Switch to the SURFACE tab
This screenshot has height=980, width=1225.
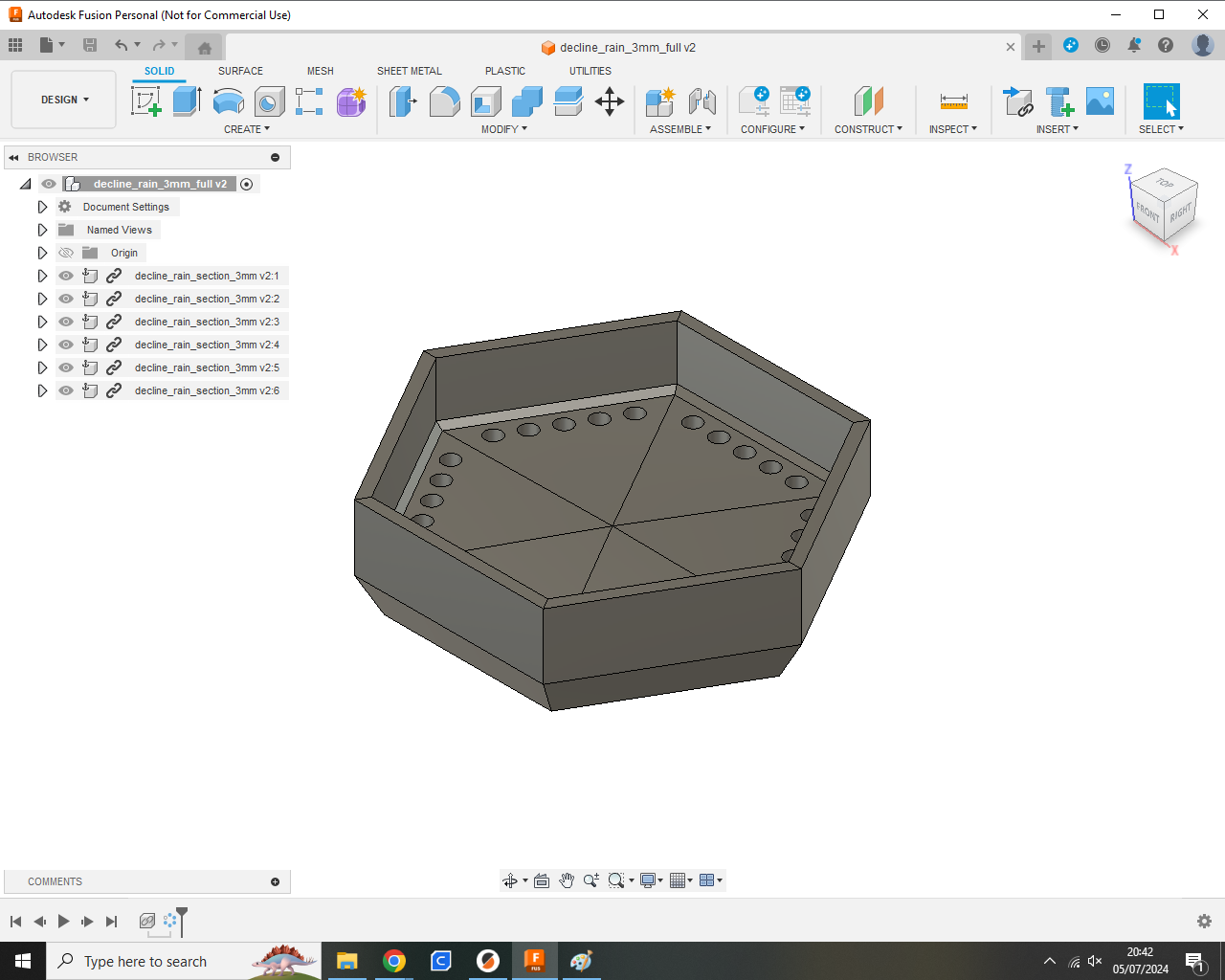pyautogui.click(x=239, y=71)
